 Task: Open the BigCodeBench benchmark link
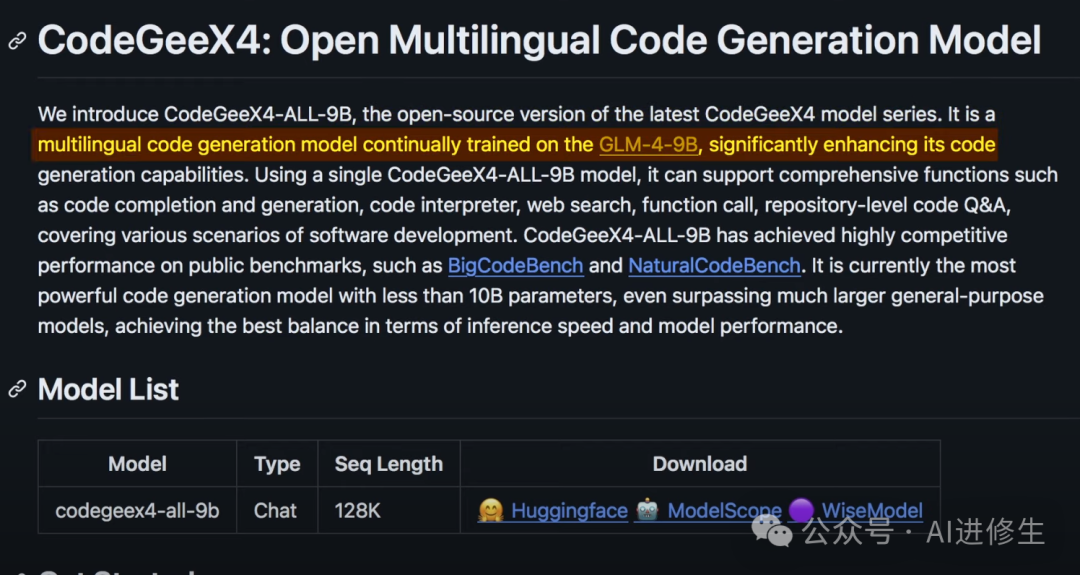pos(515,266)
